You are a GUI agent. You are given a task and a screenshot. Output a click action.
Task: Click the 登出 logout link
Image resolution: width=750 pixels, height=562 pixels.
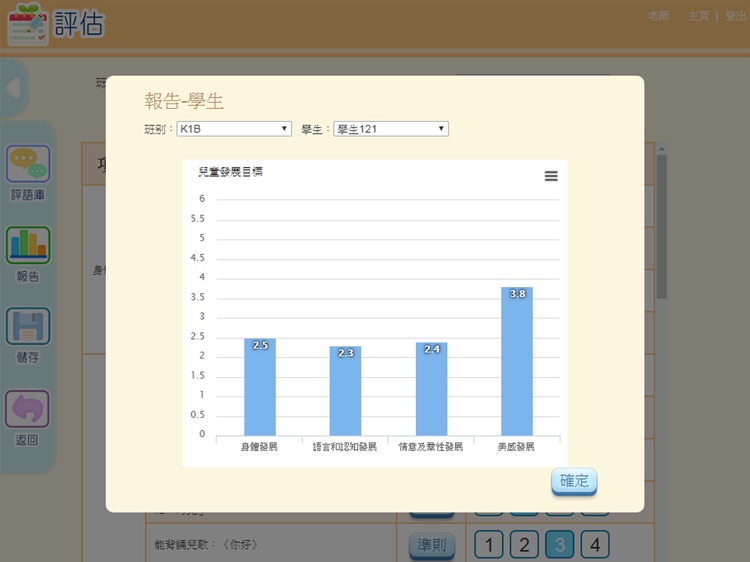(735, 16)
